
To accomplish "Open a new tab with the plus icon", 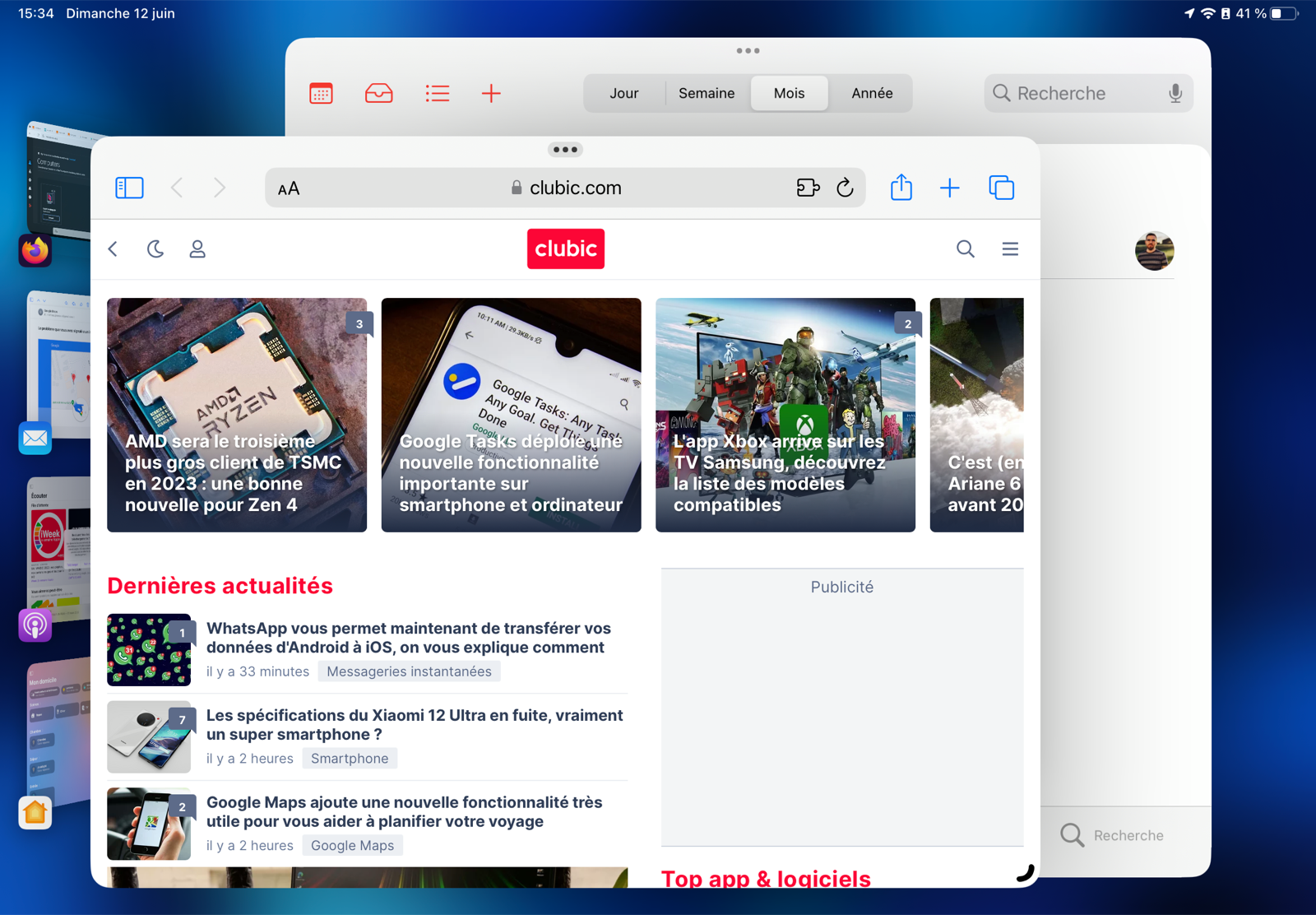I will 950,188.
